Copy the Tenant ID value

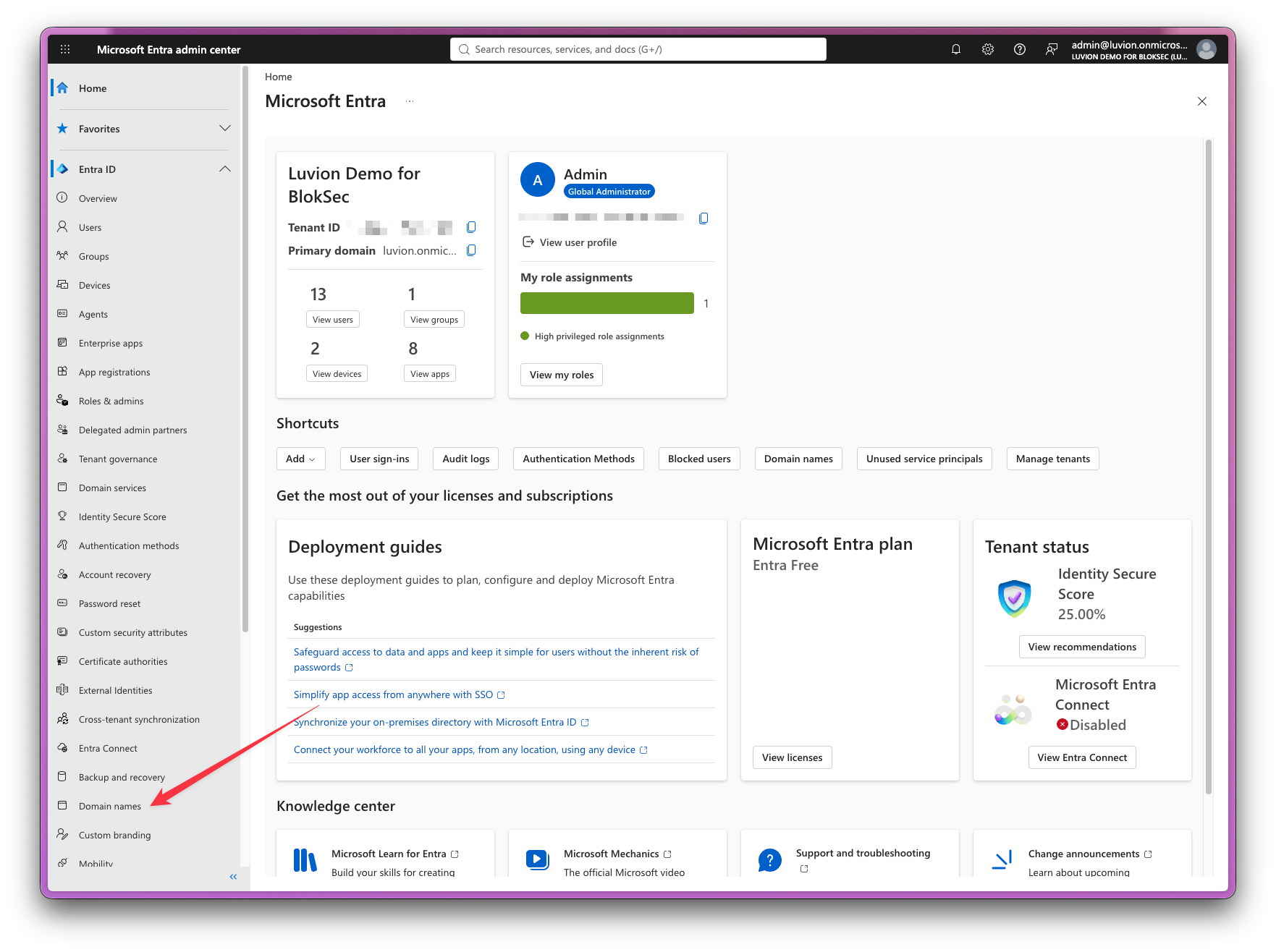tap(471, 227)
